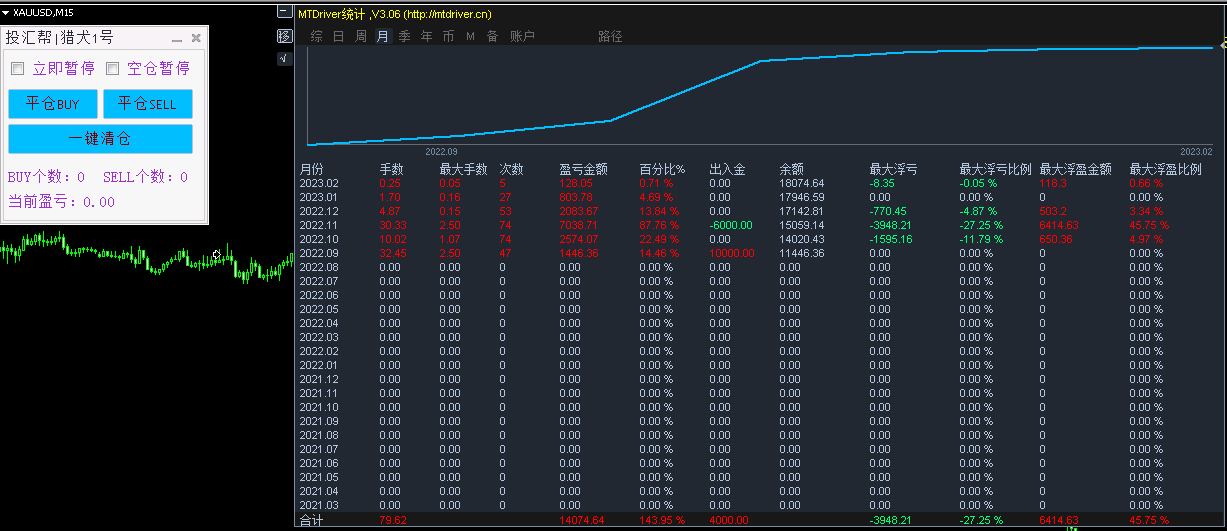The height and width of the screenshot is (531, 1227).
Task: Enable the 立即暂停 checkbox
Action: [17, 69]
